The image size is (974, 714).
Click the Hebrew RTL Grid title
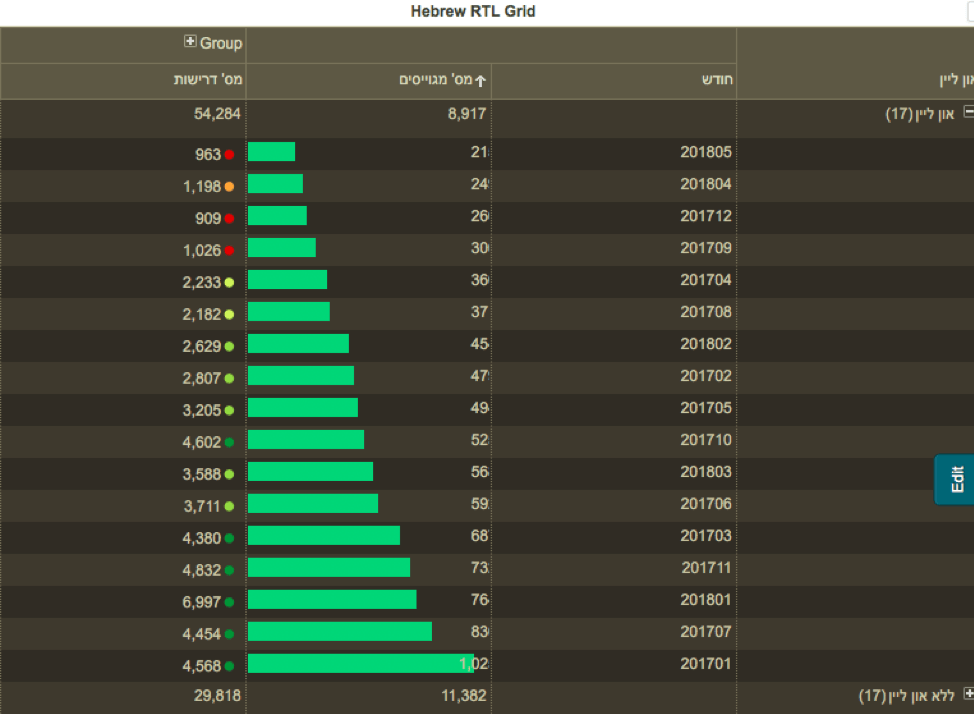tap(473, 12)
